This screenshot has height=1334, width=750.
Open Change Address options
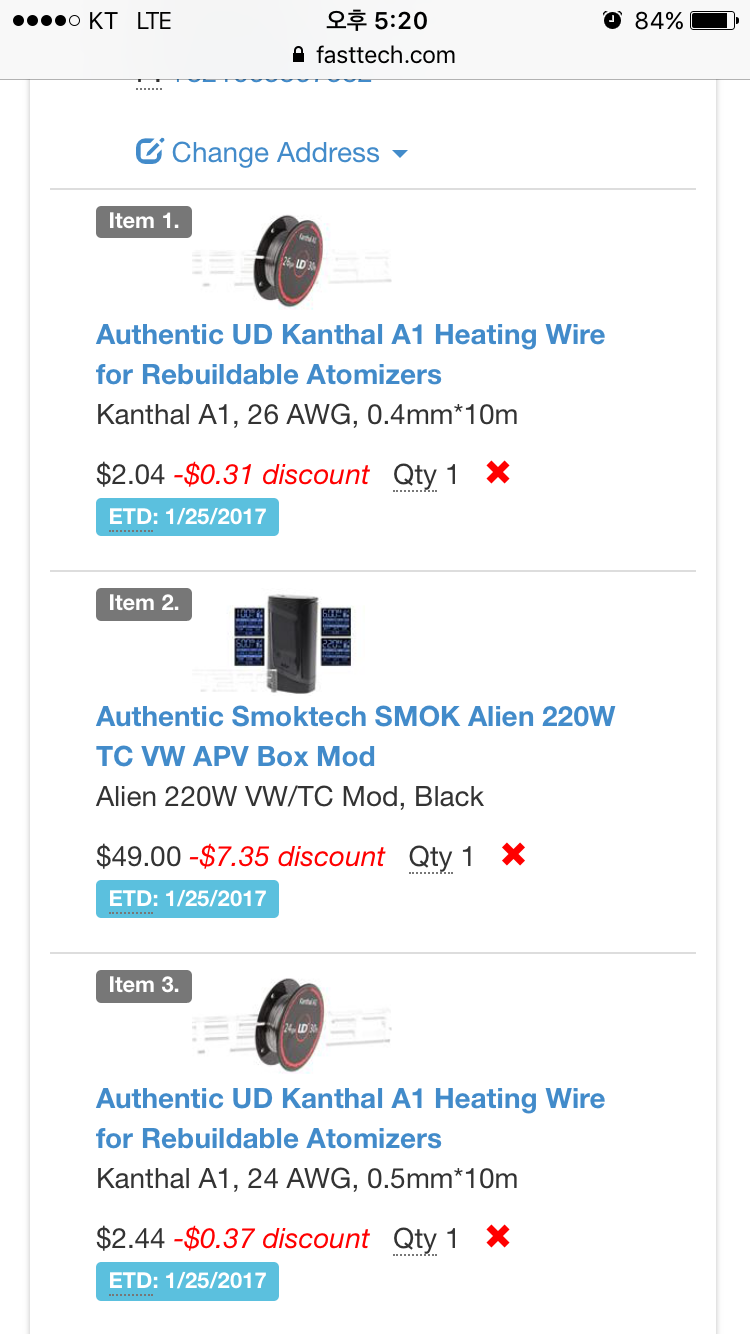[x=275, y=153]
